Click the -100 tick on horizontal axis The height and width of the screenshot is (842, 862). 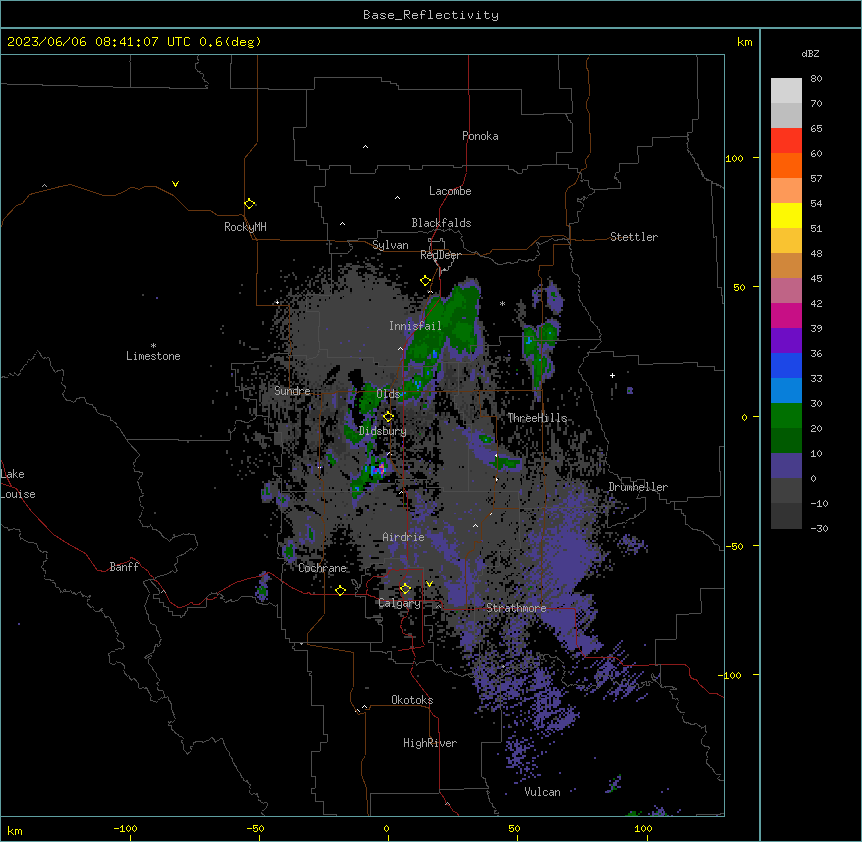click(x=125, y=828)
